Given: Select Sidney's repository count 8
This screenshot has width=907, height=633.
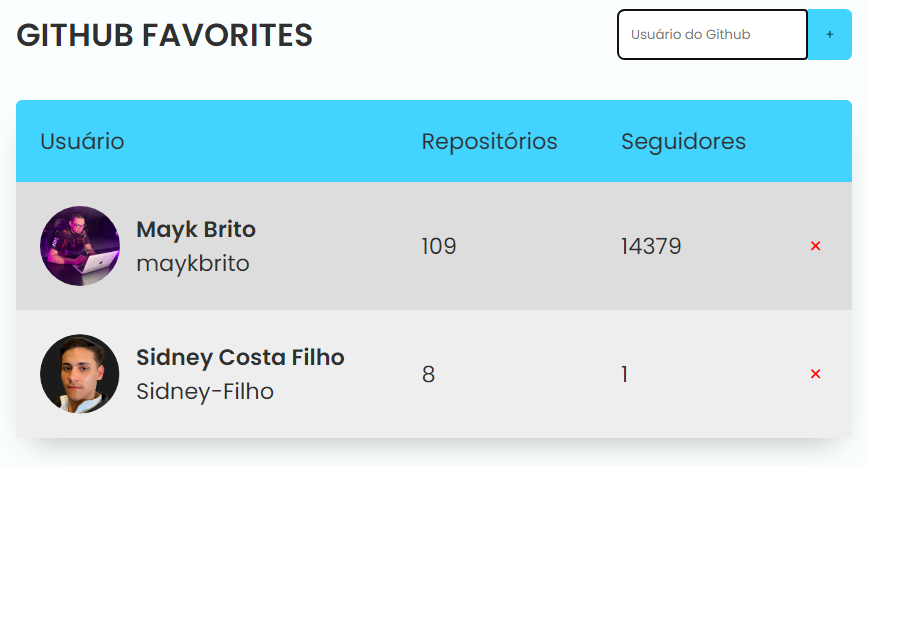Looking at the screenshot, I should (428, 374).
